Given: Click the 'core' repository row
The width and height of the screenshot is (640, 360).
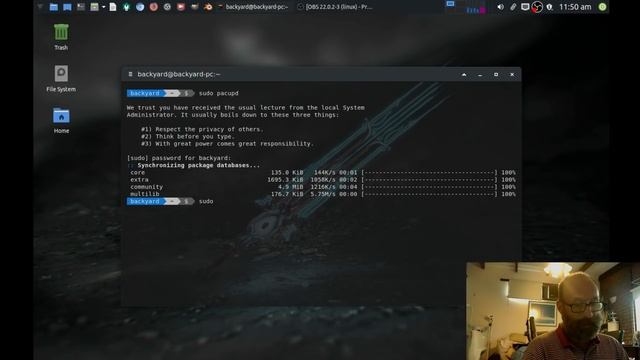Looking at the screenshot, I should tap(322, 173).
